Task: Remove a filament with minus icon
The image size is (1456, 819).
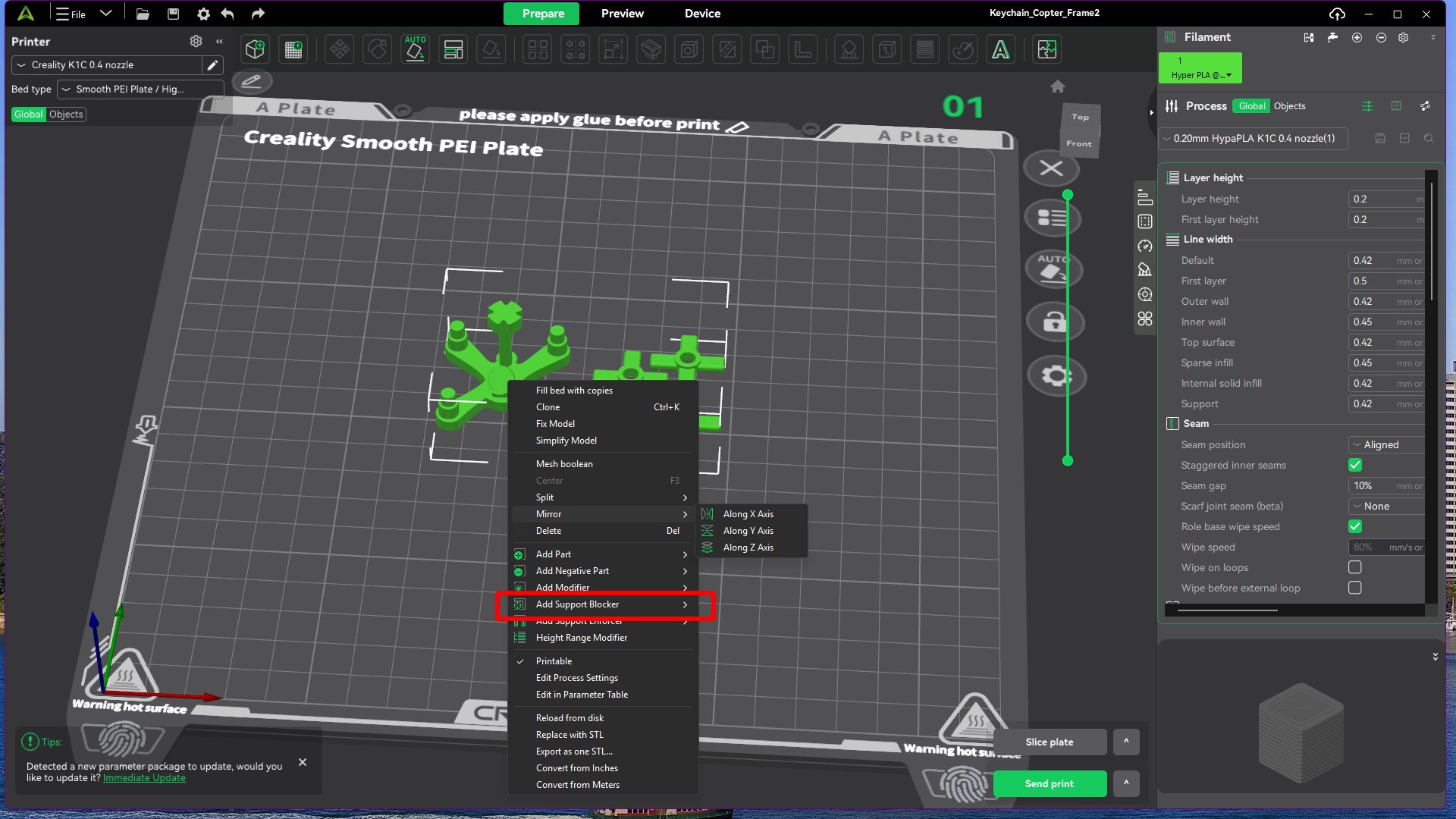Action: [x=1381, y=37]
